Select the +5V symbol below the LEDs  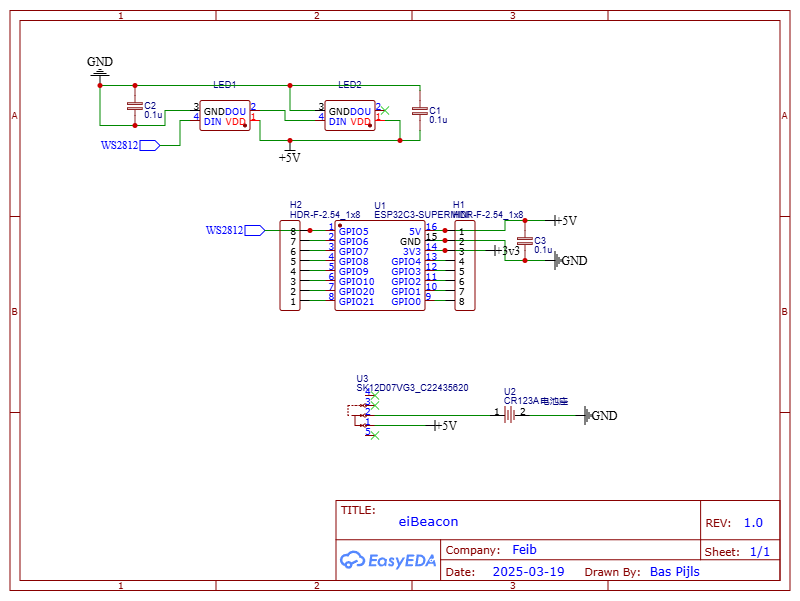coord(289,155)
